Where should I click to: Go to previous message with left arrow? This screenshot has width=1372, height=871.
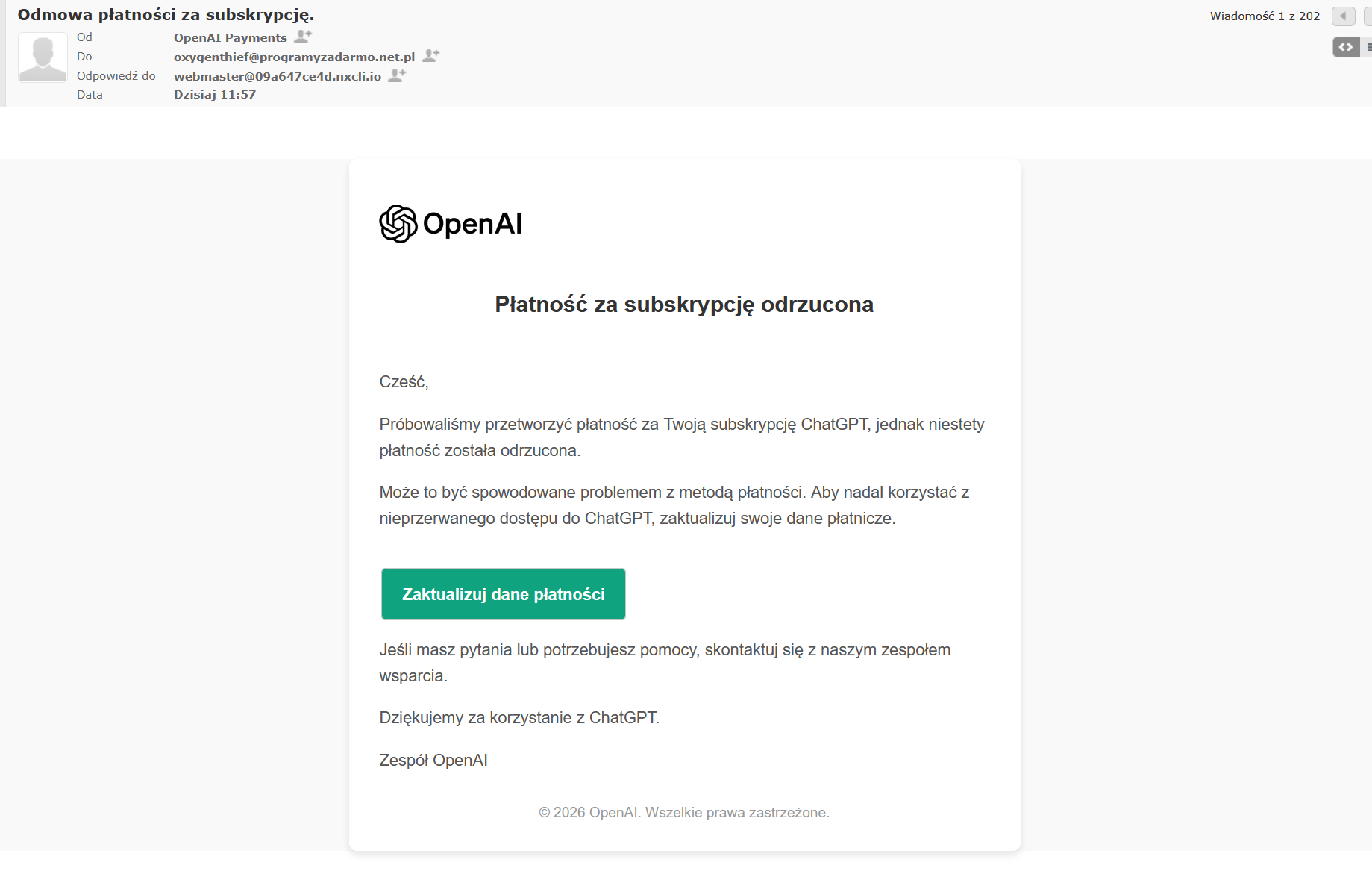(1343, 16)
